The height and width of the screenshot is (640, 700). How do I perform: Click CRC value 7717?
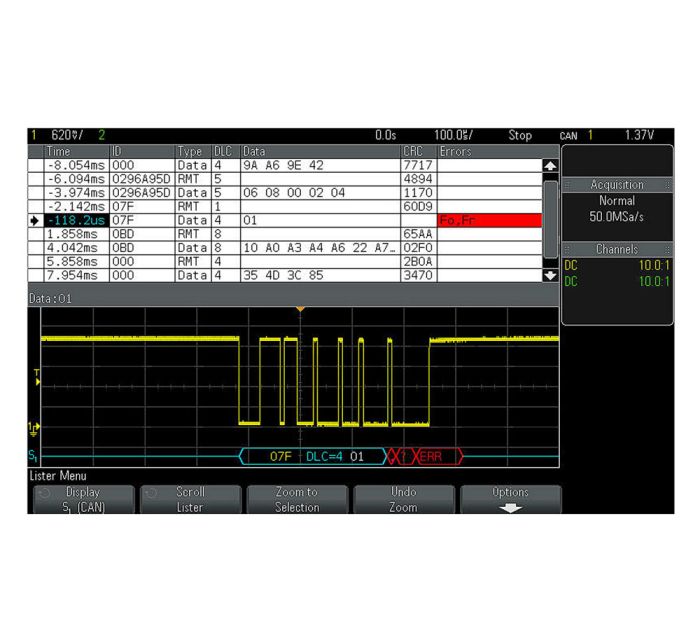[x=419, y=166]
